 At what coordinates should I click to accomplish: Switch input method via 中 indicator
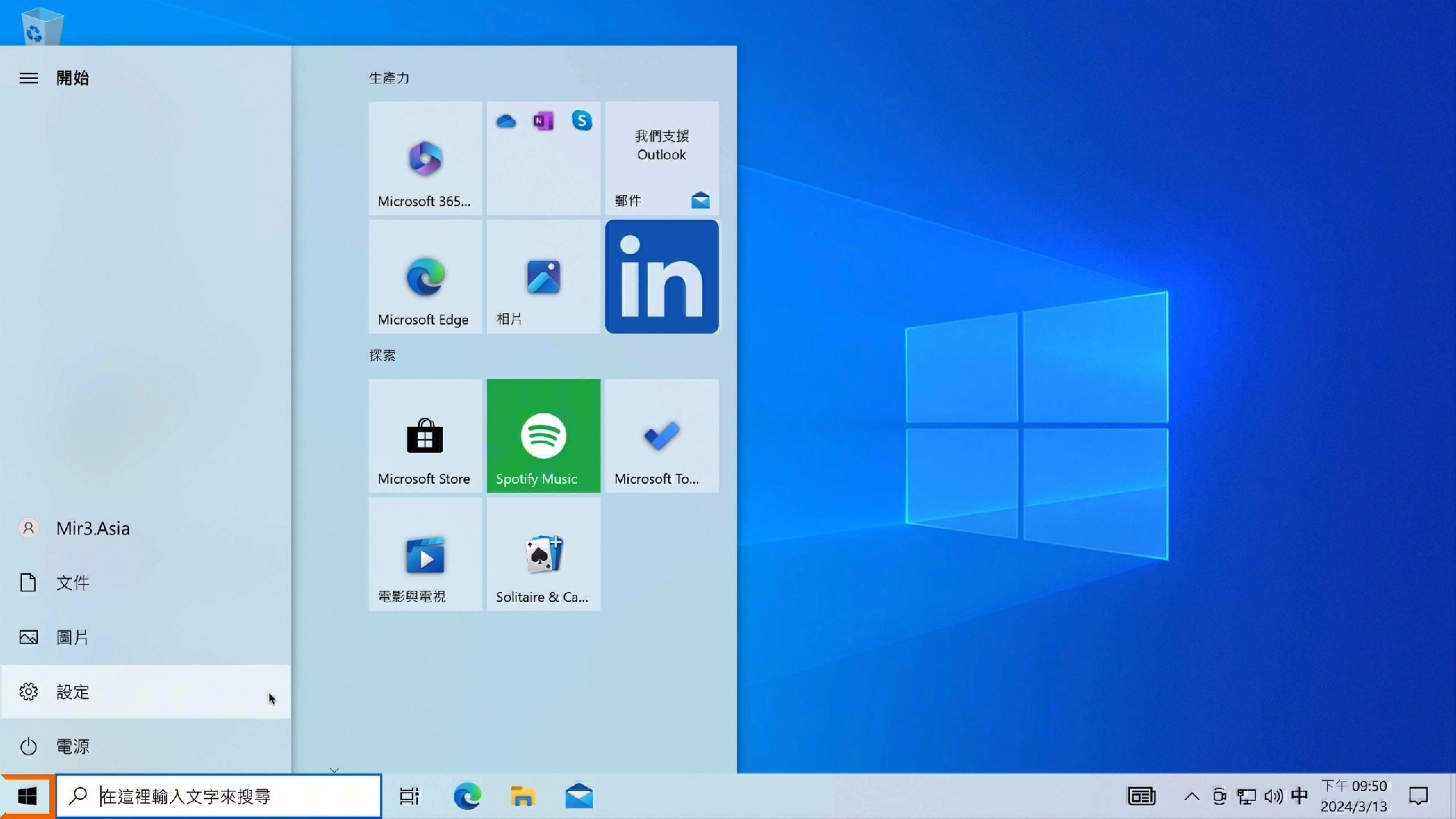coord(1300,796)
